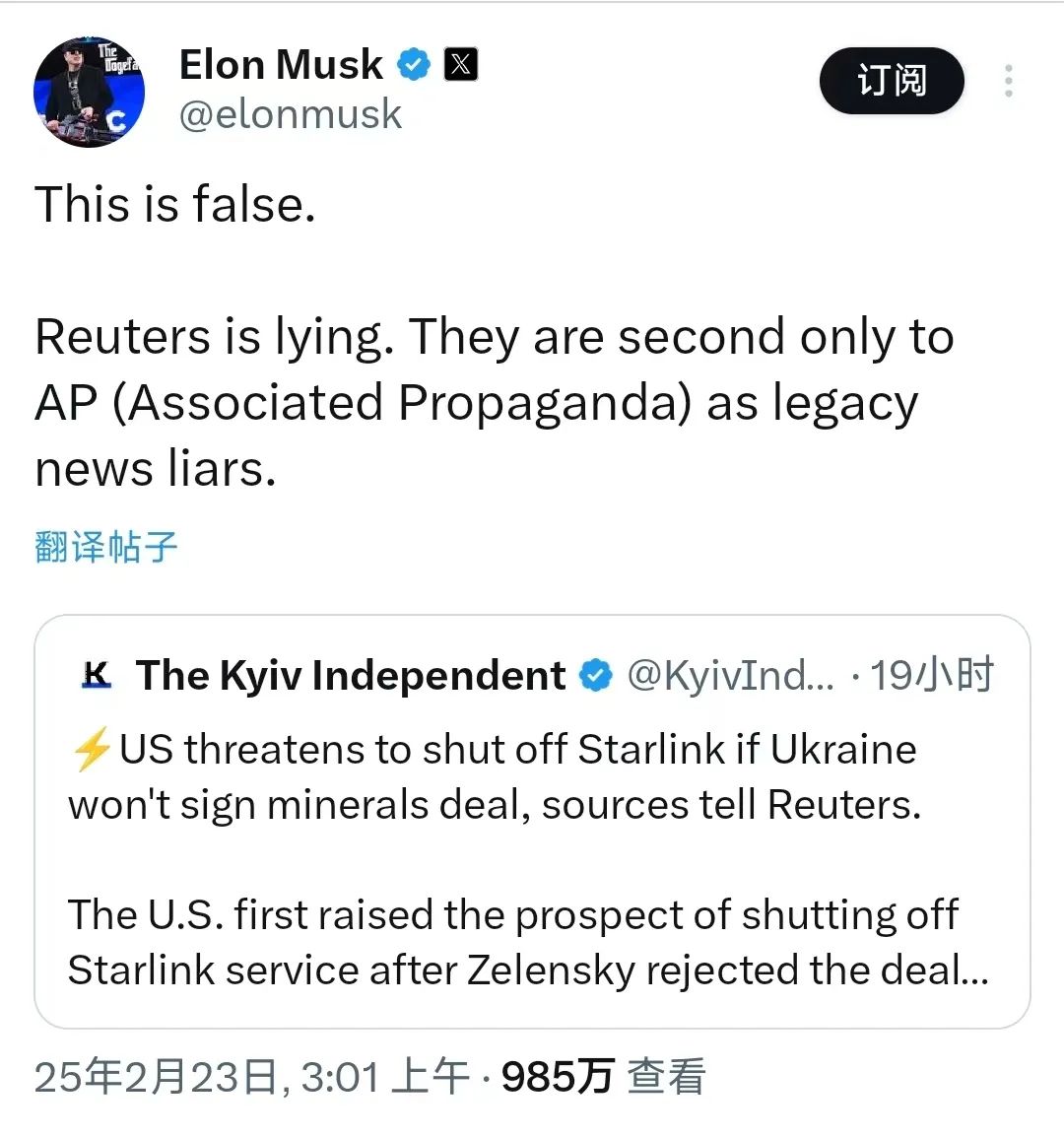Open The Kyiv Independent account name
The width and height of the screenshot is (1064, 1137).
351,675
